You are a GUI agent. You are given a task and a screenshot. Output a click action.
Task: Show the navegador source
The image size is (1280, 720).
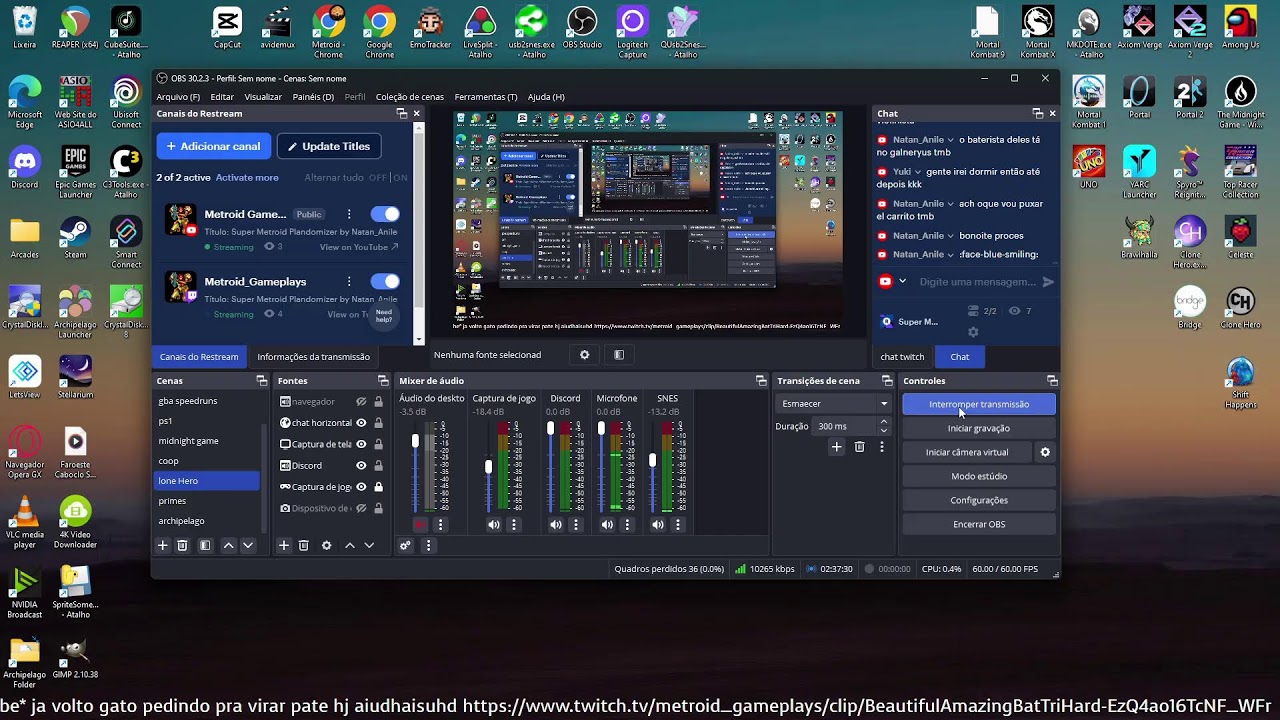coord(361,402)
